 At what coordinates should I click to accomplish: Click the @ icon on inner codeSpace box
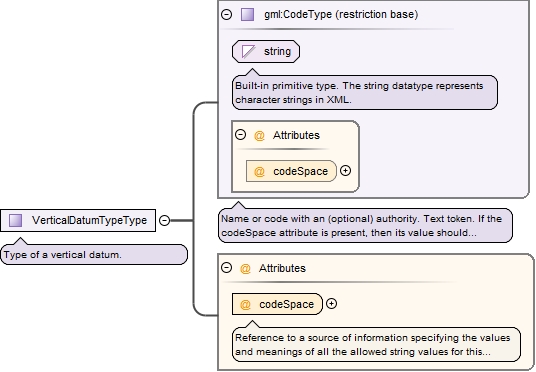click(x=259, y=171)
